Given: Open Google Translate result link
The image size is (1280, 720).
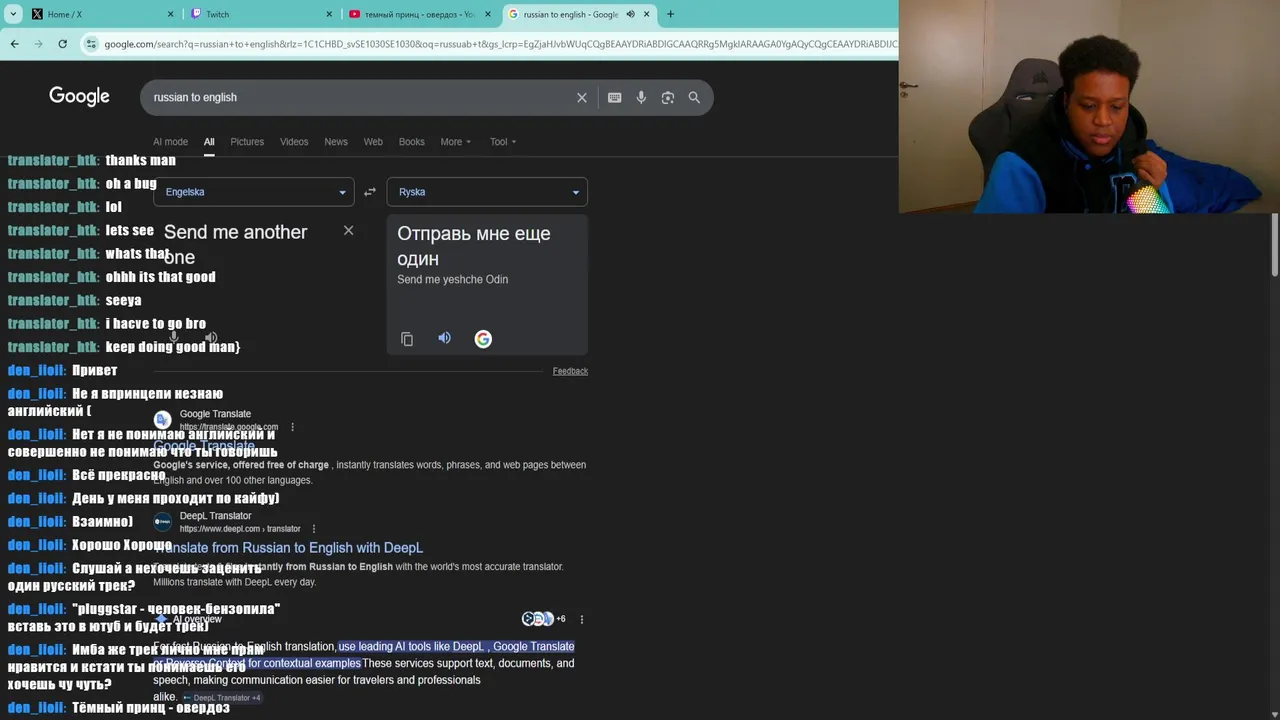Looking at the screenshot, I should point(204,446).
